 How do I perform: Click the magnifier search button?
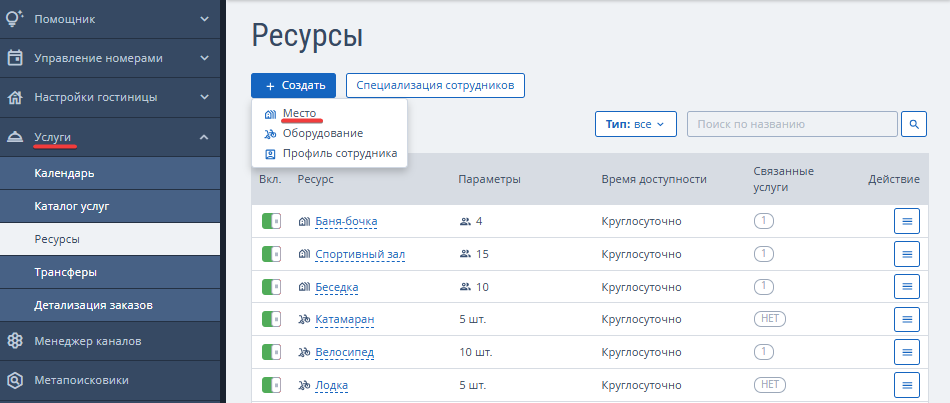tap(914, 124)
